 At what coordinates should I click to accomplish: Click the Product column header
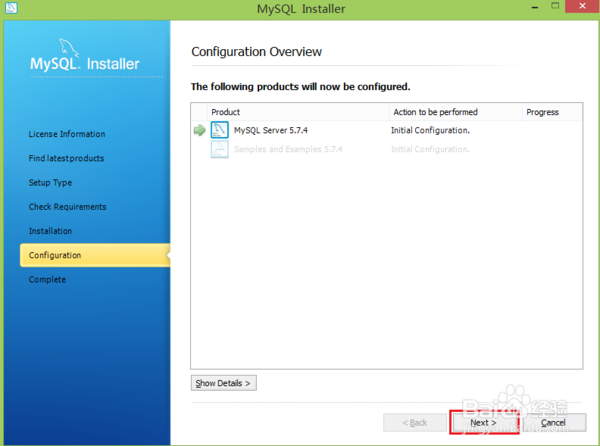[298, 112]
